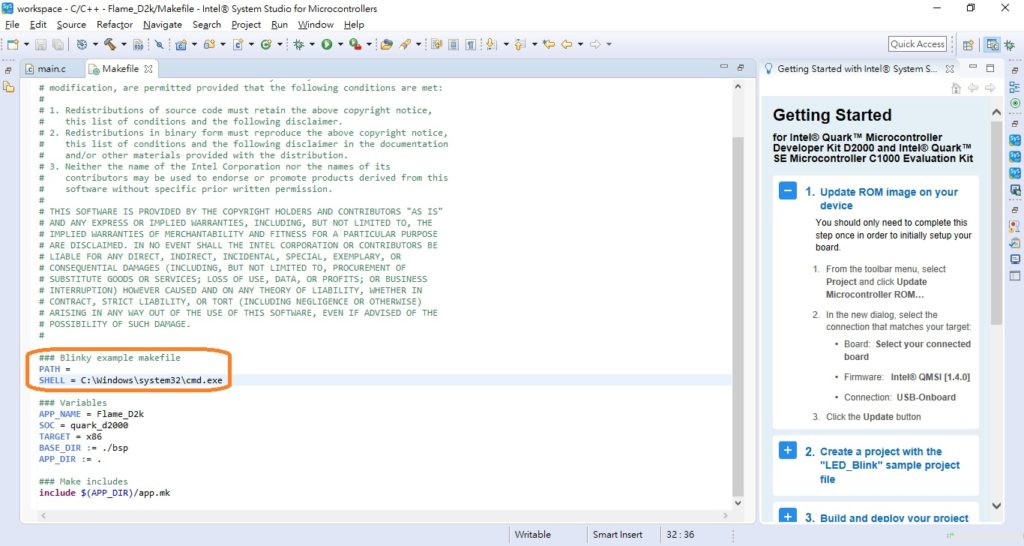
Task: Open dropdown arrow next to hammer build icon
Action: click(123, 44)
